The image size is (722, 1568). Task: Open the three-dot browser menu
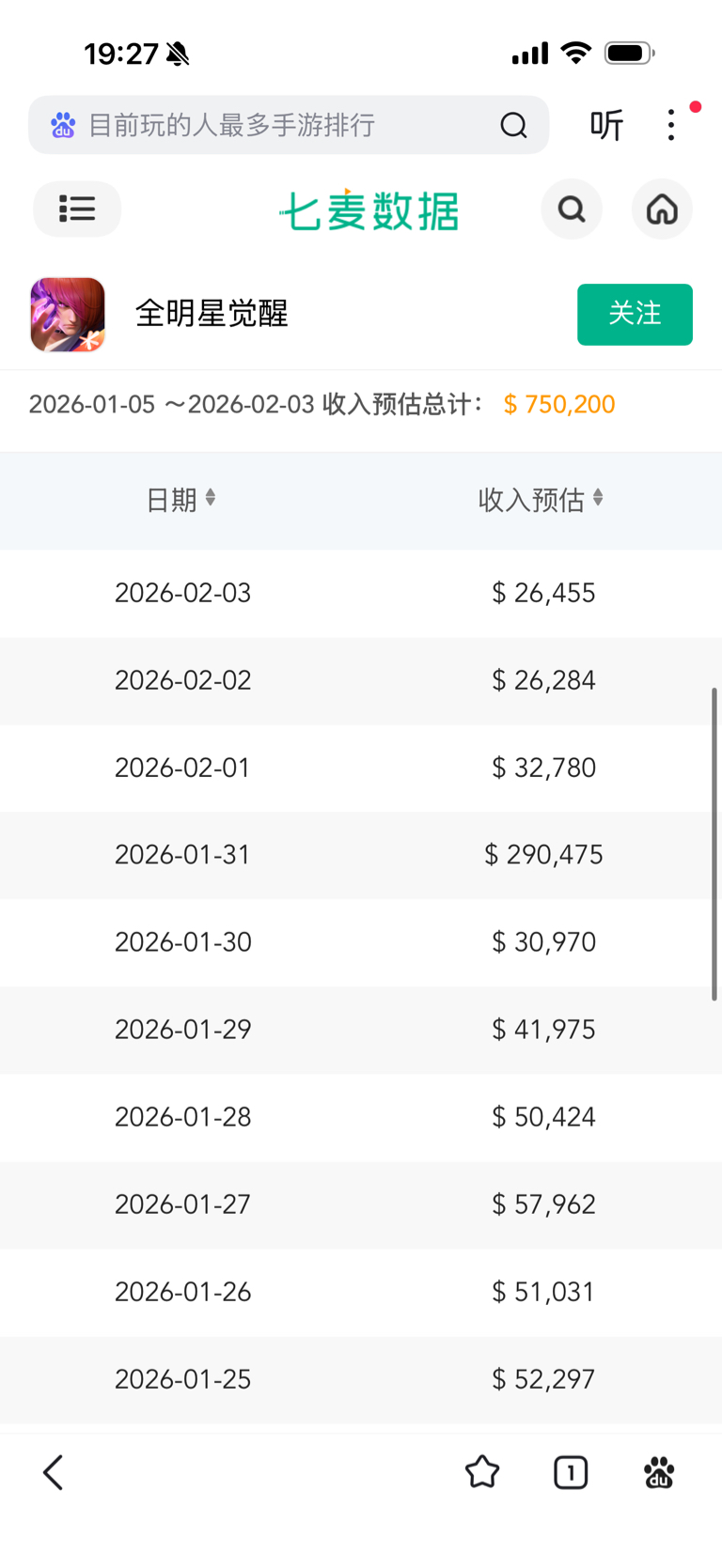tap(671, 125)
